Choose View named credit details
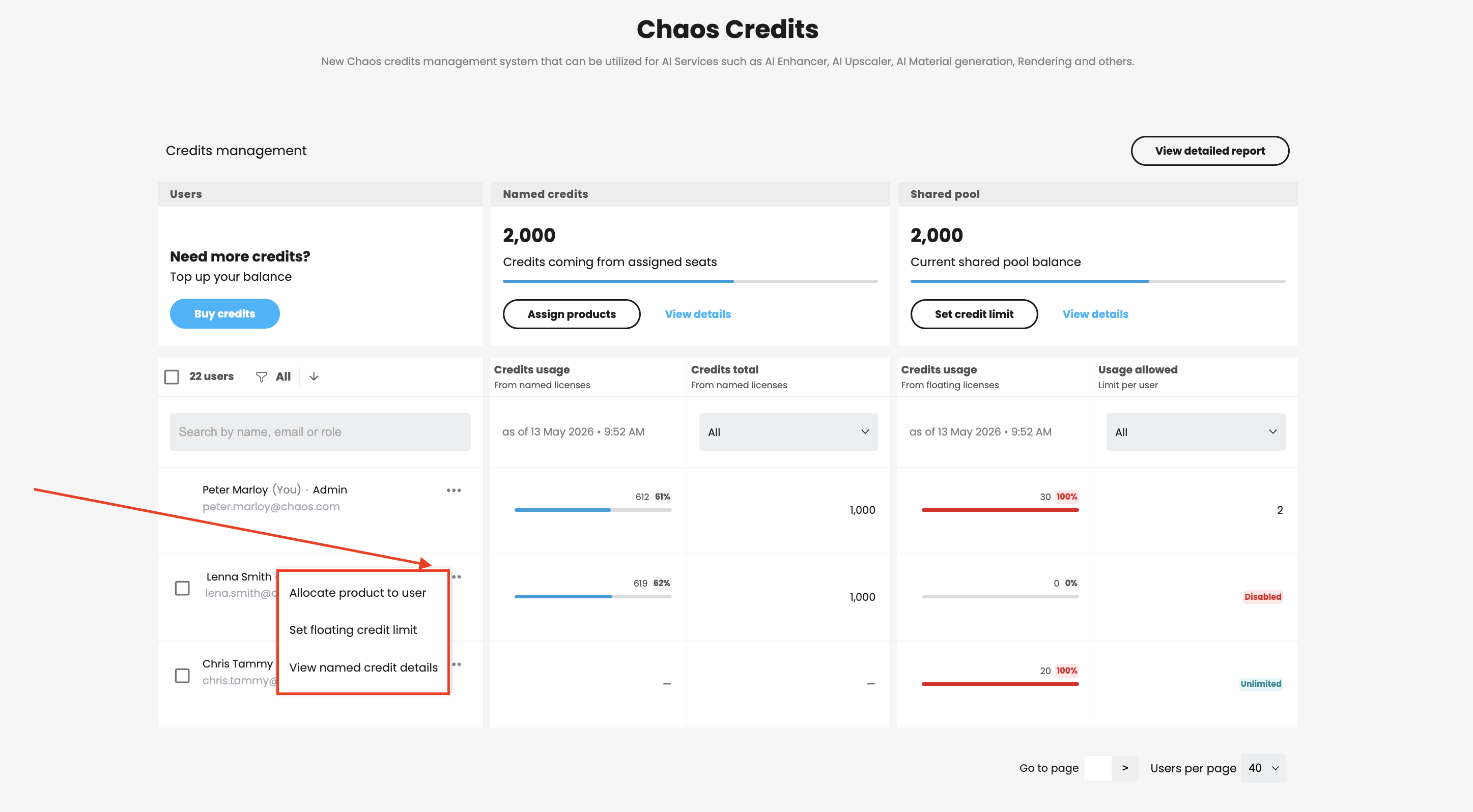The width and height of the screenshot is (1473, 812). (x=363, y=668)
